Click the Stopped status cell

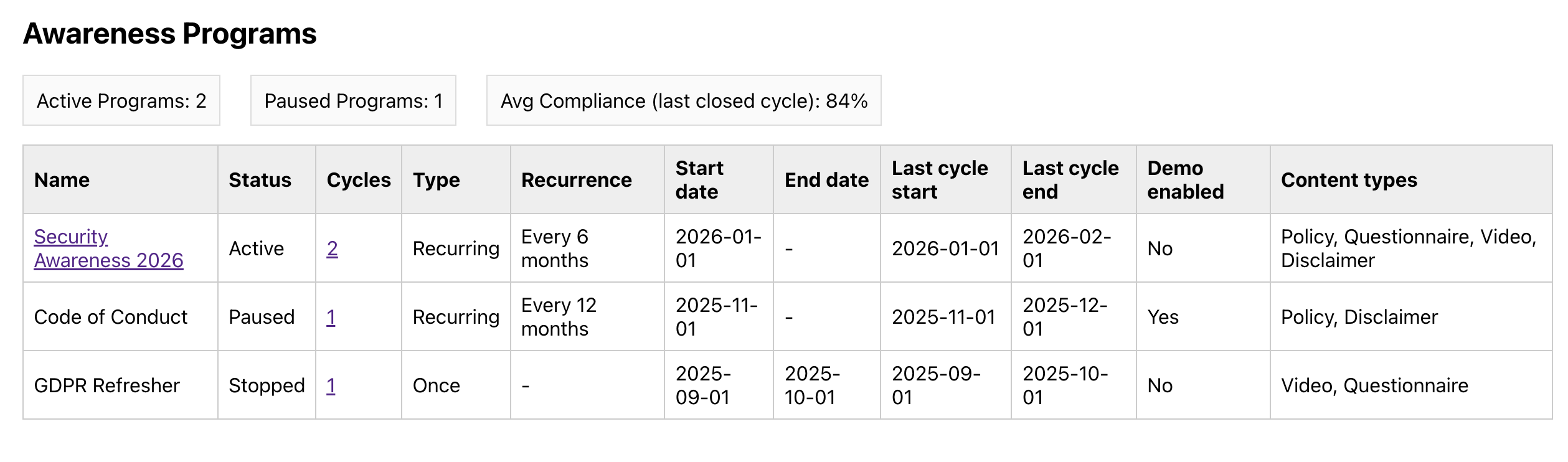(x=267, y=385)
